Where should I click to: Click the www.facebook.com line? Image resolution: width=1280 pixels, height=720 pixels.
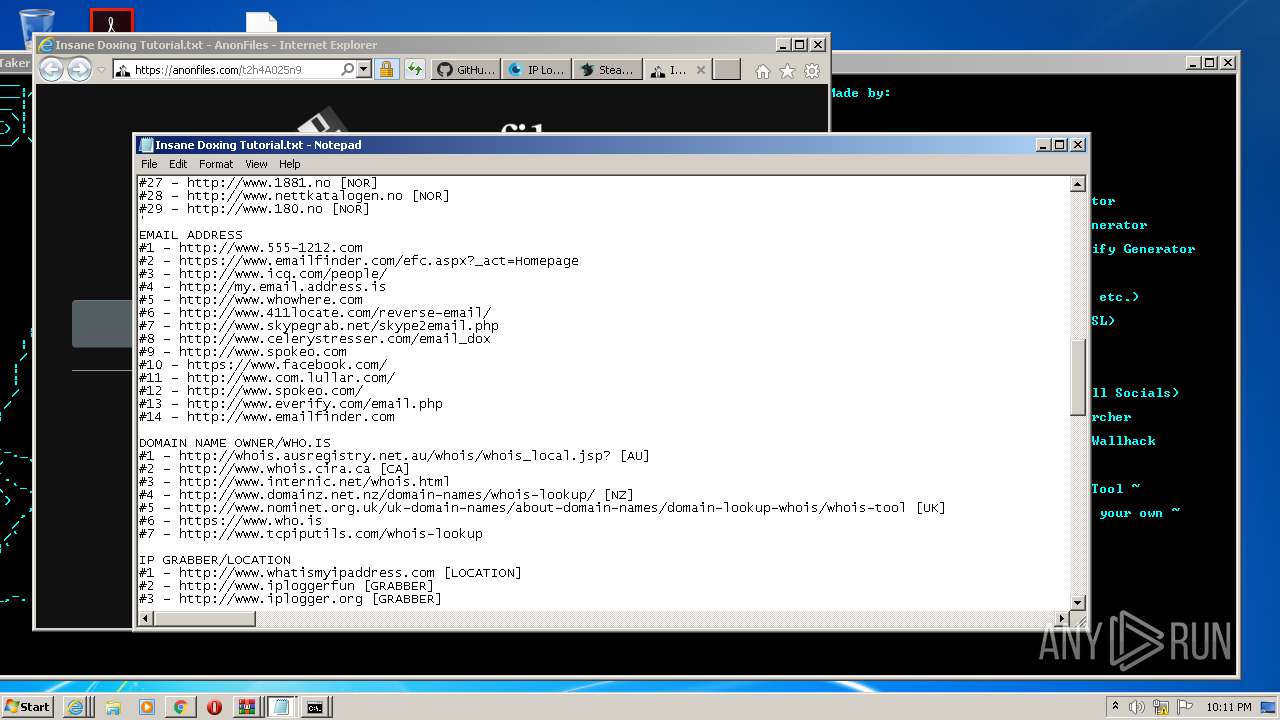coord(263,365)
